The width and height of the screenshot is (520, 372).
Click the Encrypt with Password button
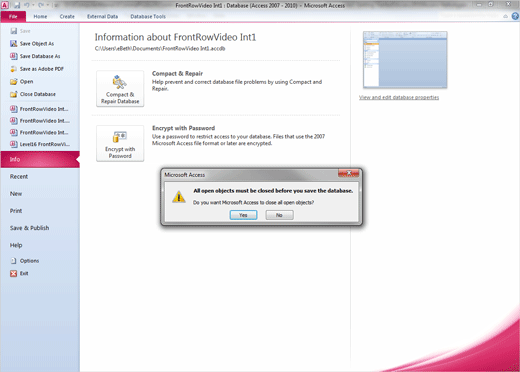pyautogui.click(x=120, y=143)
